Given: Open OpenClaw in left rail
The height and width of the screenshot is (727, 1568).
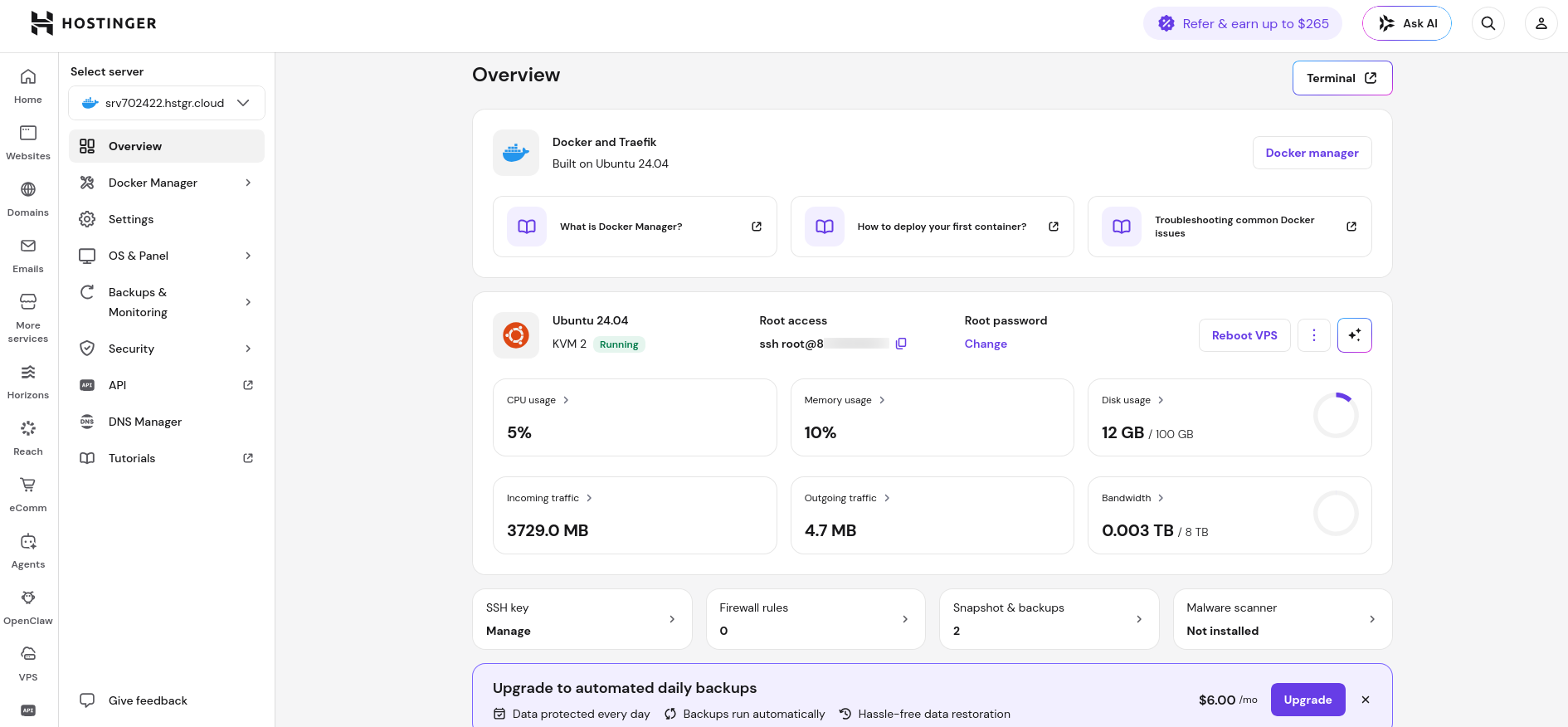Looking at the screenshot, I should [28, 607].
